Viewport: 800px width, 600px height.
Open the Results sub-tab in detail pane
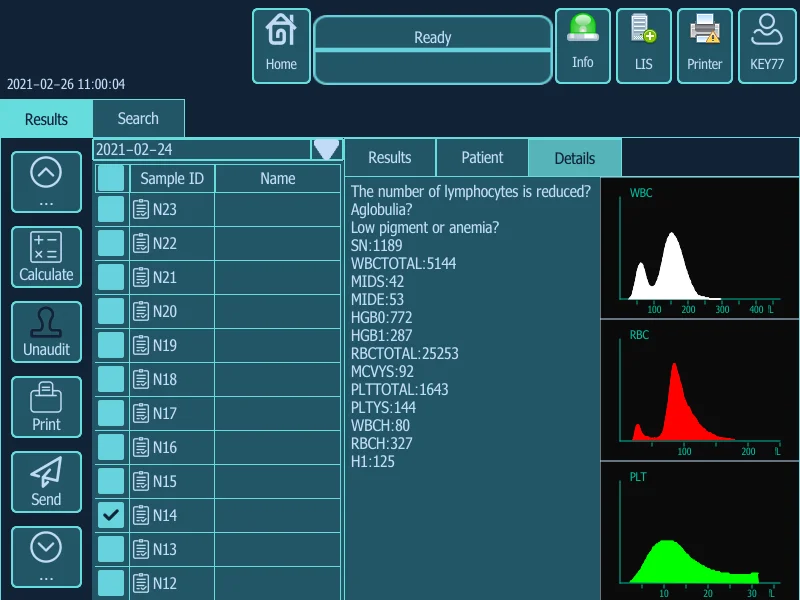390,158
